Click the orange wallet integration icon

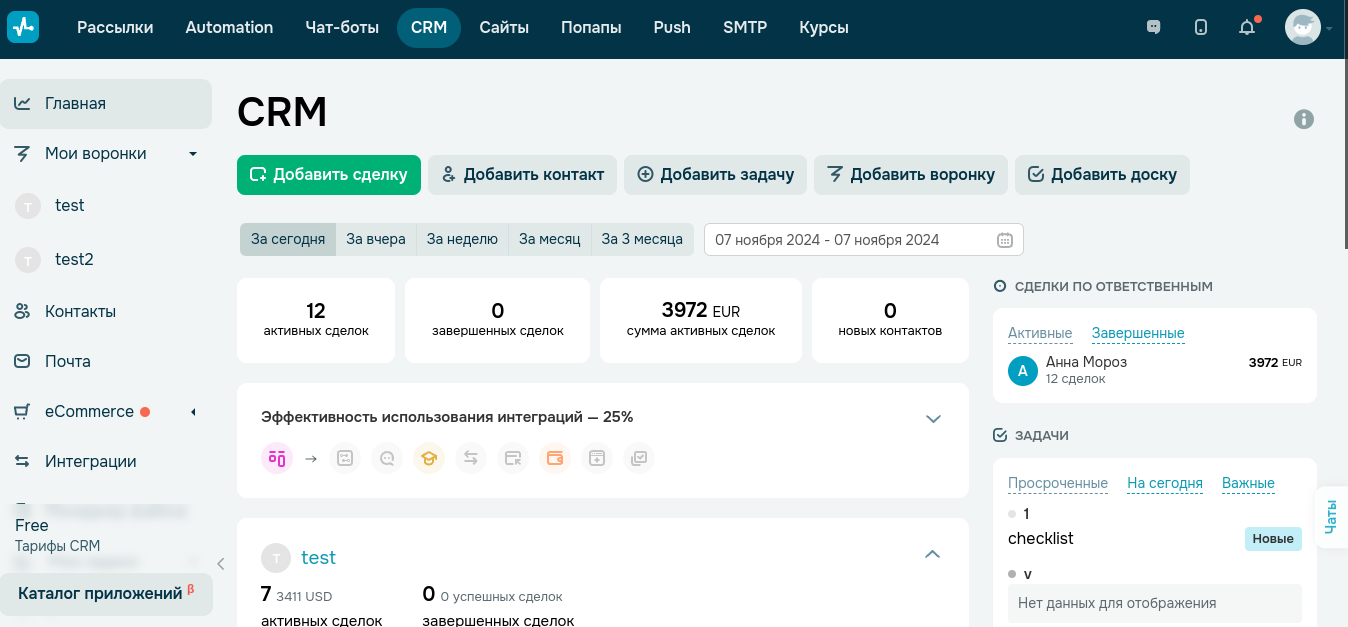click(x=553, y=458)
